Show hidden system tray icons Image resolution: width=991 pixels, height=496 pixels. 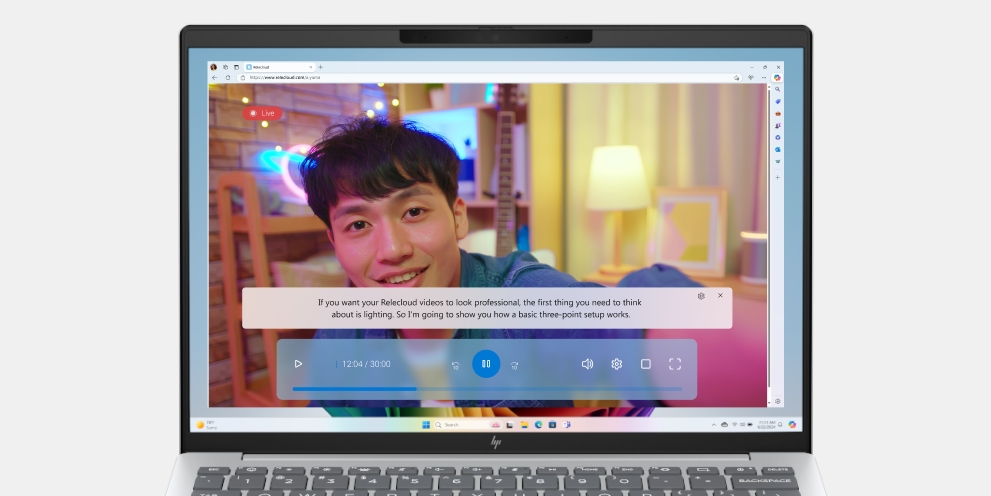(x=714, y=425)
